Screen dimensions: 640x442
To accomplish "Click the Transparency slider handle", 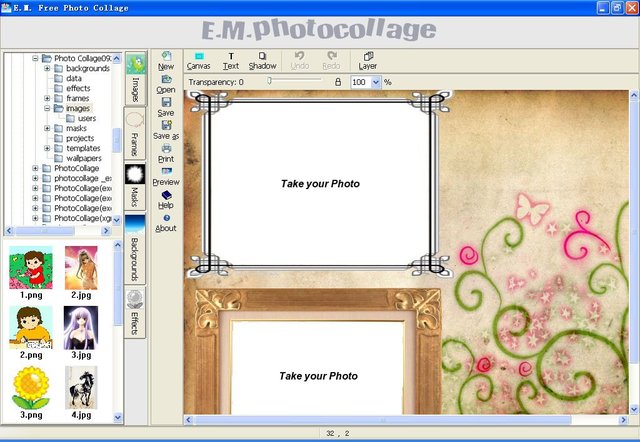I will (269, 81).
